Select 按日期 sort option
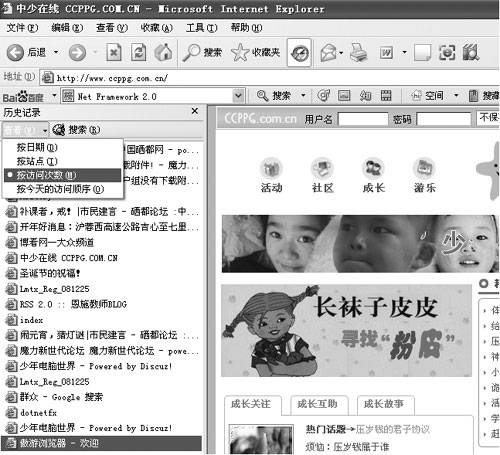500x455 pixels. click(x=62, y=147)
